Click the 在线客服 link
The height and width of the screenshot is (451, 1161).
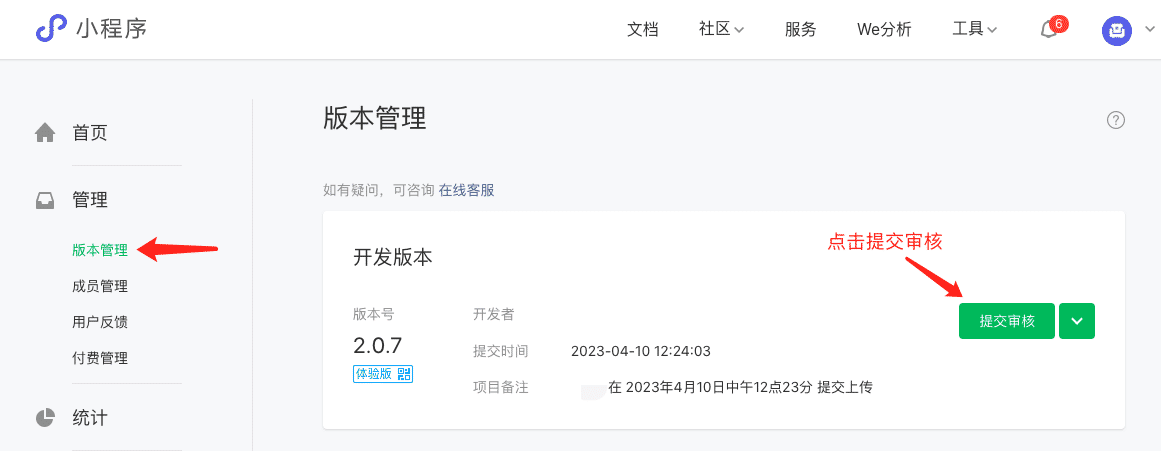pos(466,190)
